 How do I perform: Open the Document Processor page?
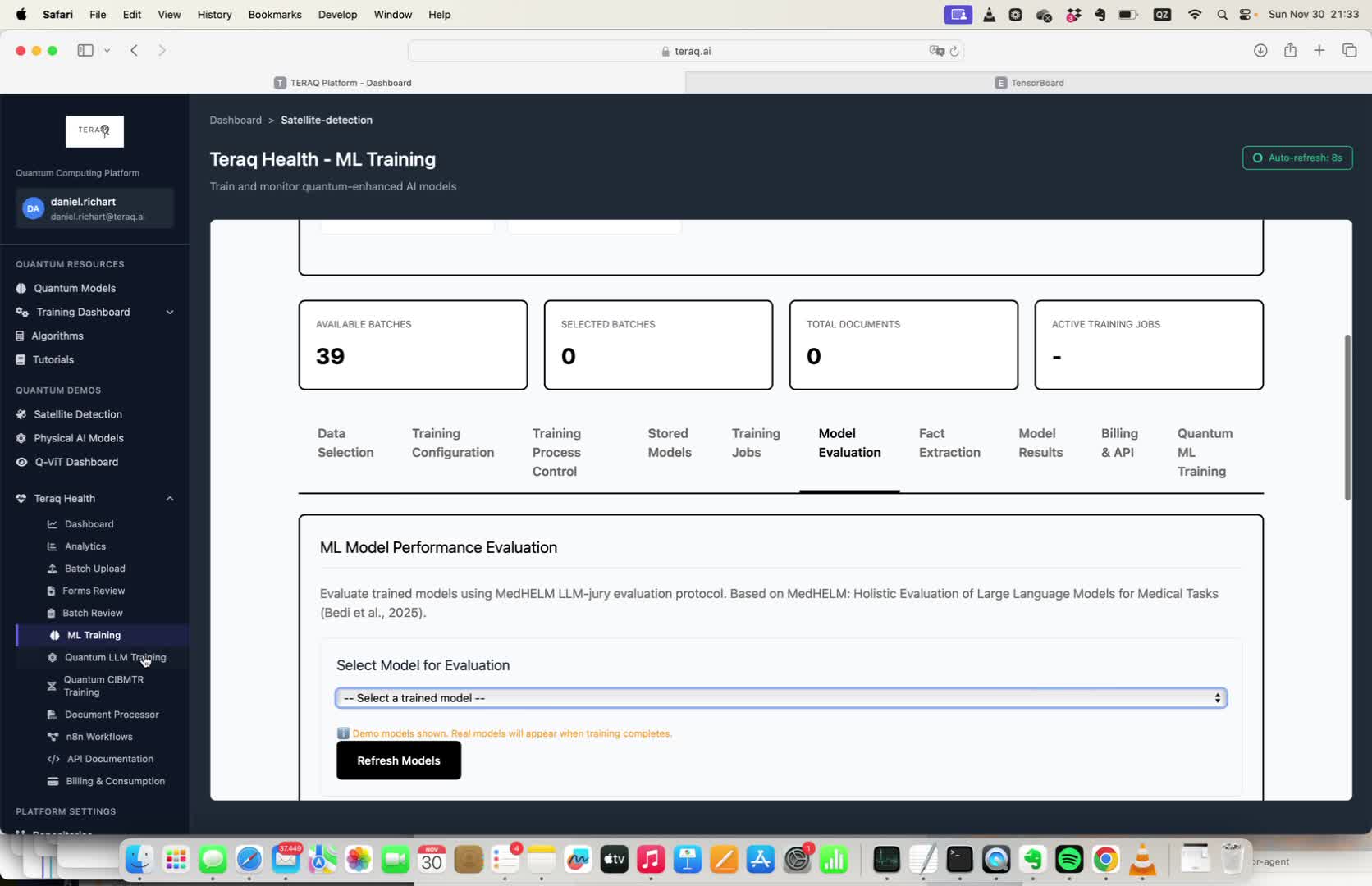click(112, 714)
